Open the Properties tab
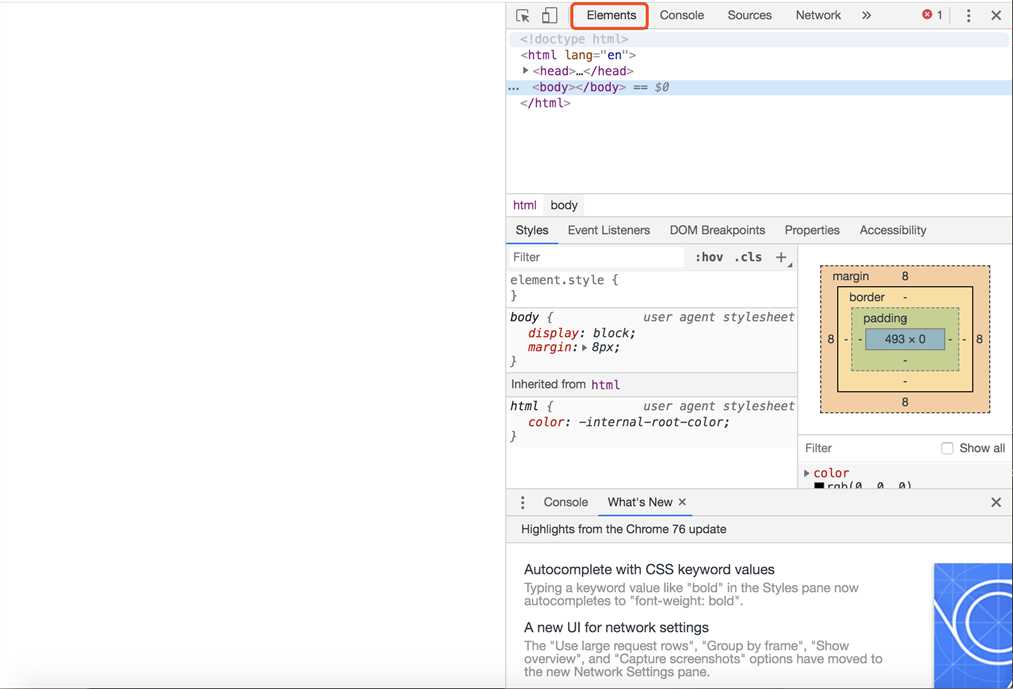 [812, 230]
